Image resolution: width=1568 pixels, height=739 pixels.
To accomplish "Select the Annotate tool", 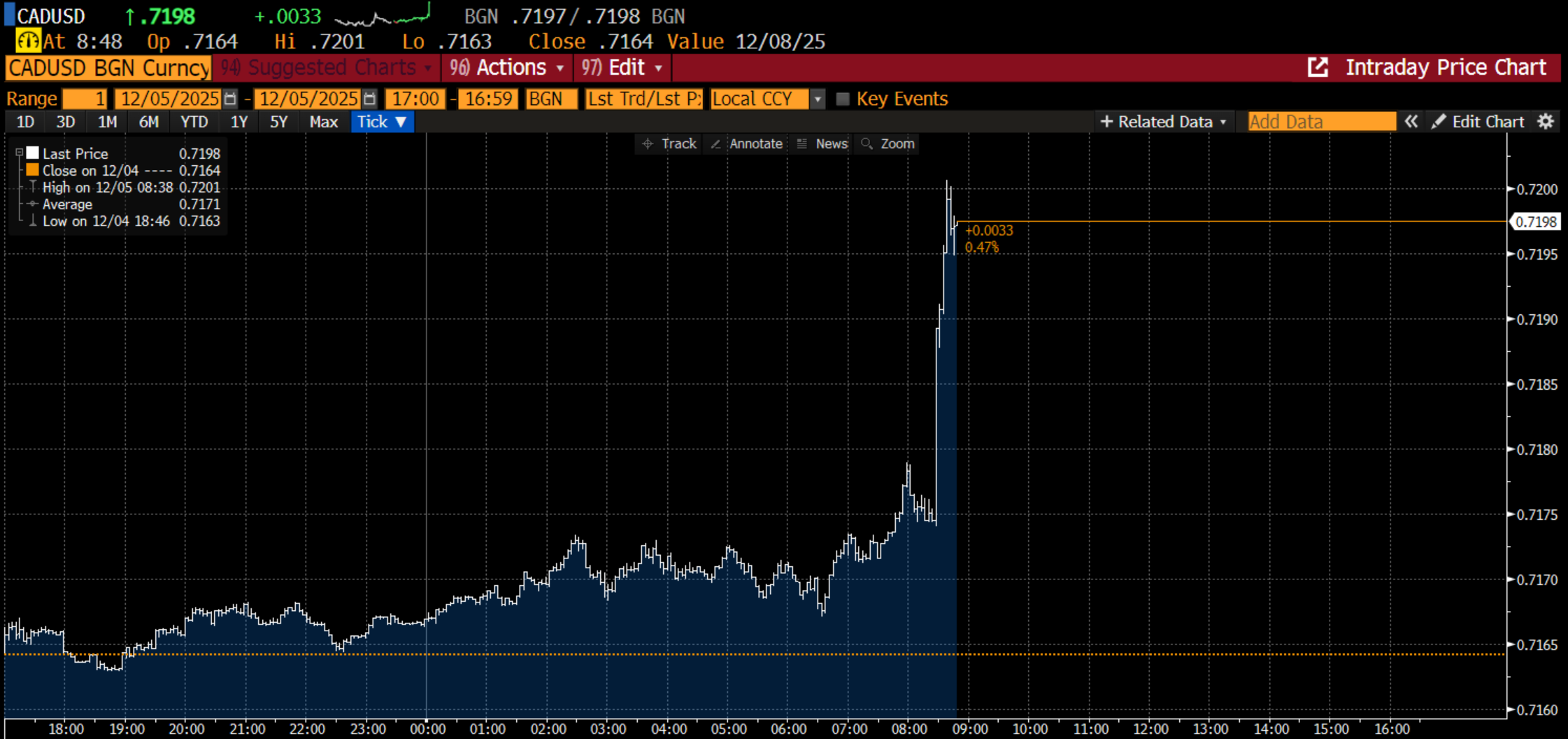I will pyautogui.click(x=746, y=143).
